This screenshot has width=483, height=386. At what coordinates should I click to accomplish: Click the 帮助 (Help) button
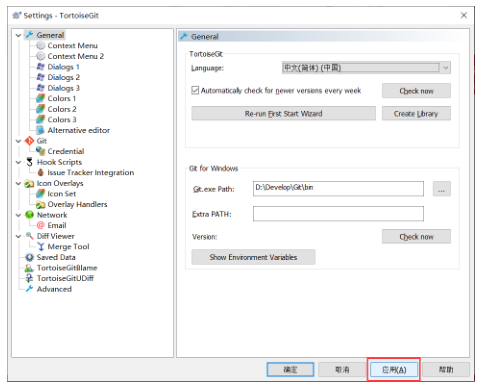pos(446,369)
